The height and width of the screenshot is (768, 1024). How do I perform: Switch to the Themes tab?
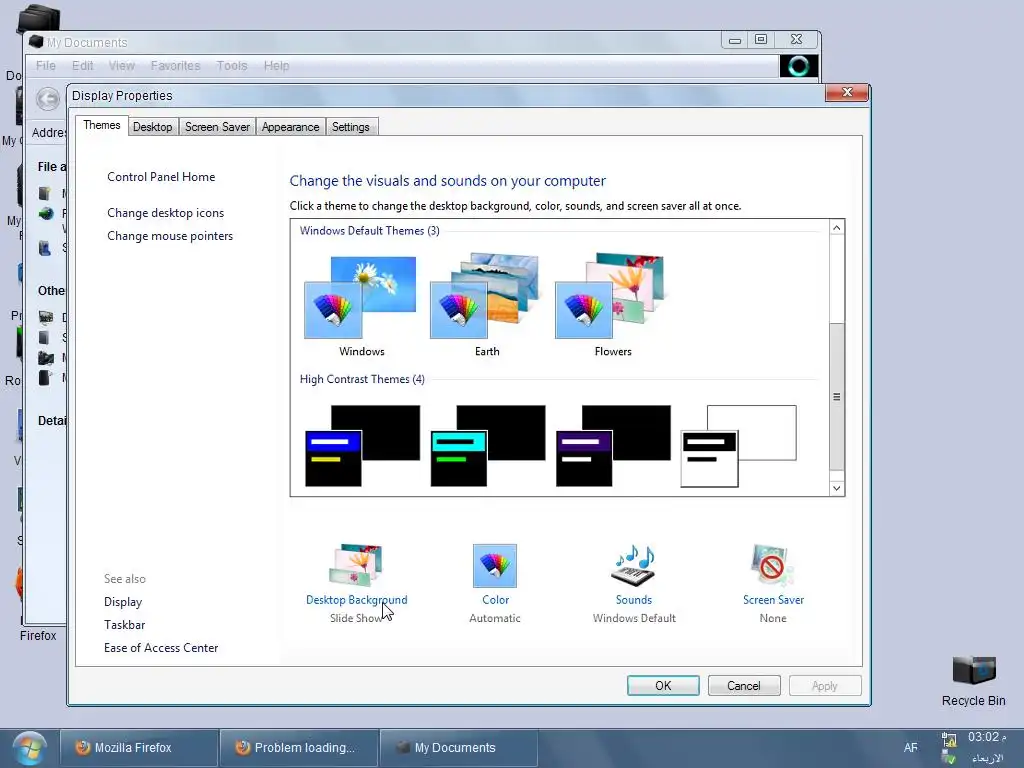coord(101,125)
